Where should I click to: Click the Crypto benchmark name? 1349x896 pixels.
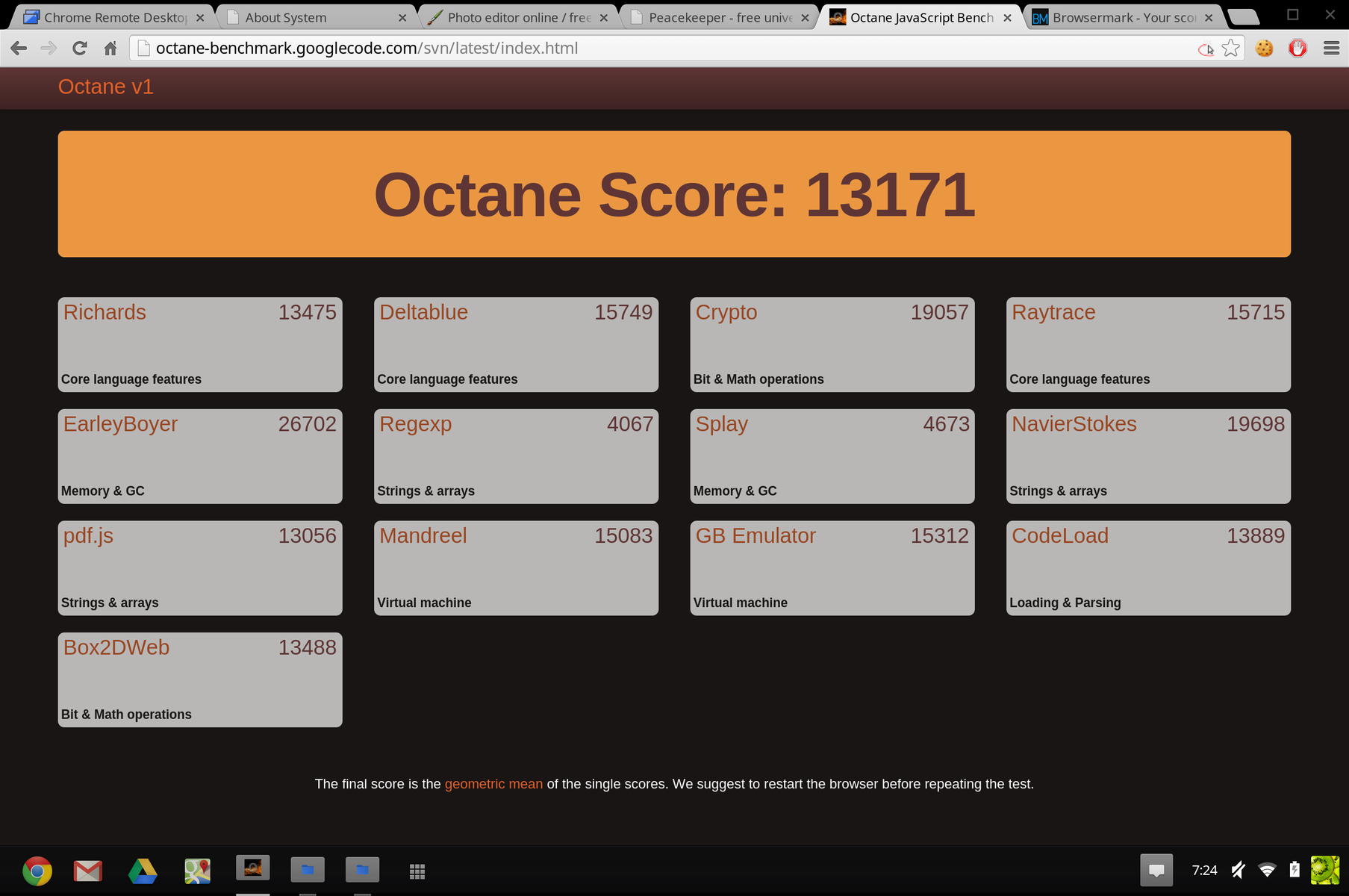pos(726,313)
